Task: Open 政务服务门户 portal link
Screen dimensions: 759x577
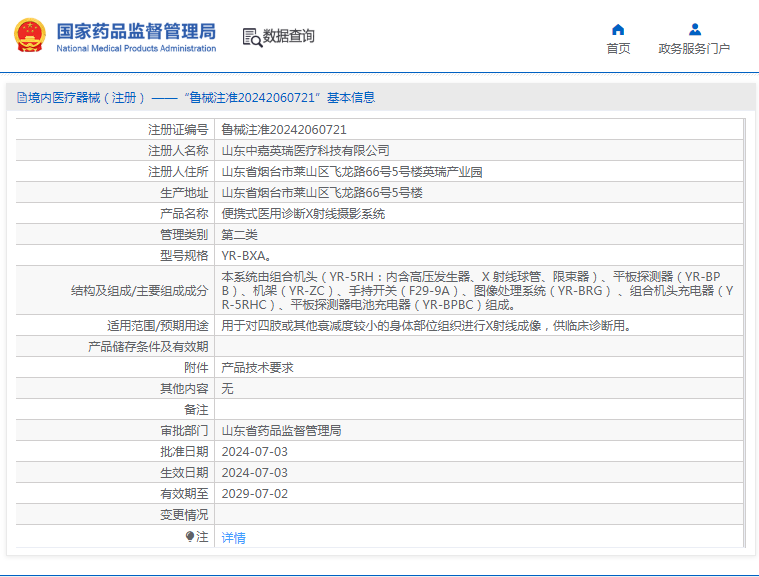Action: tap(694, 48)
